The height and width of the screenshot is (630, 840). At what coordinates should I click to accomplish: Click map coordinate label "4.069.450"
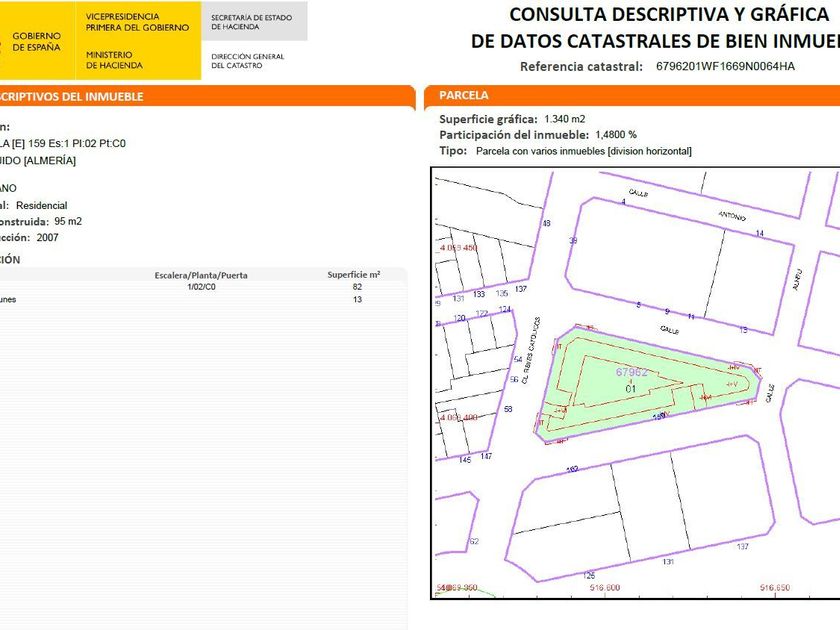pyautogui.click(x=458, y=248)
